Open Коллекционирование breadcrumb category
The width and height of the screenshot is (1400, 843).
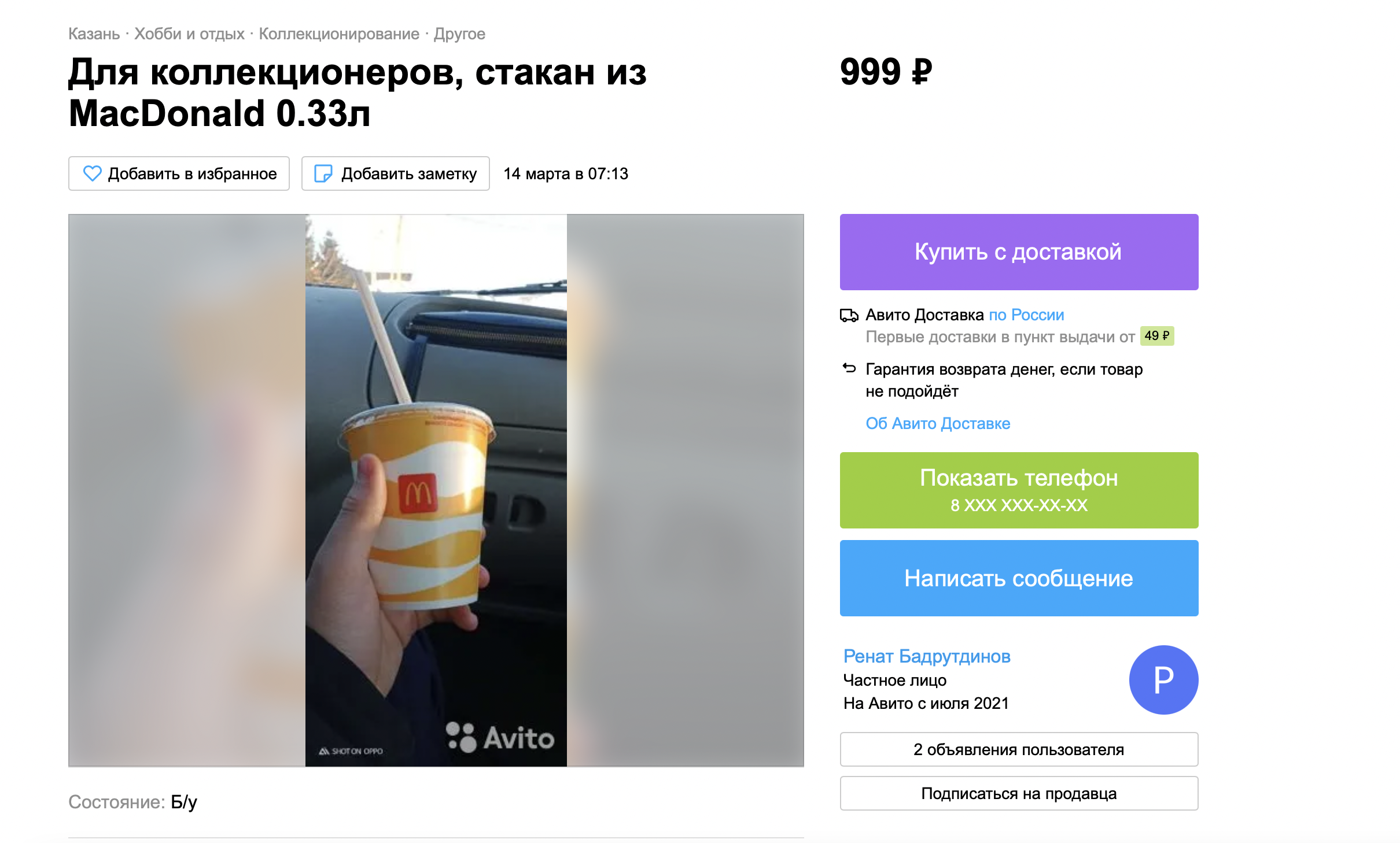click(x=339, y=34)
